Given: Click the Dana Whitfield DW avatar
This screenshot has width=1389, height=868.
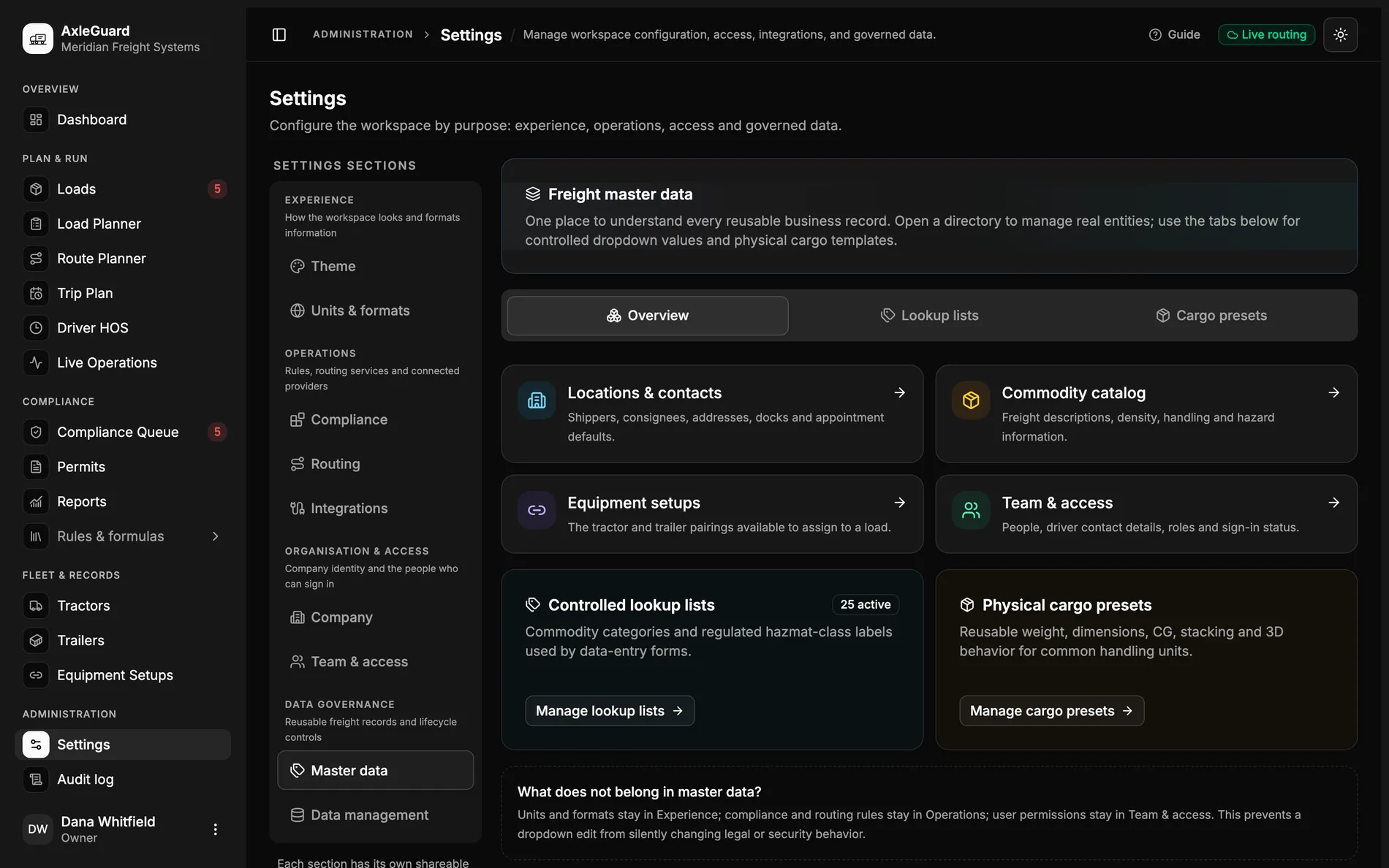Looking at the screenshot, I should click(x=37, y=829).
